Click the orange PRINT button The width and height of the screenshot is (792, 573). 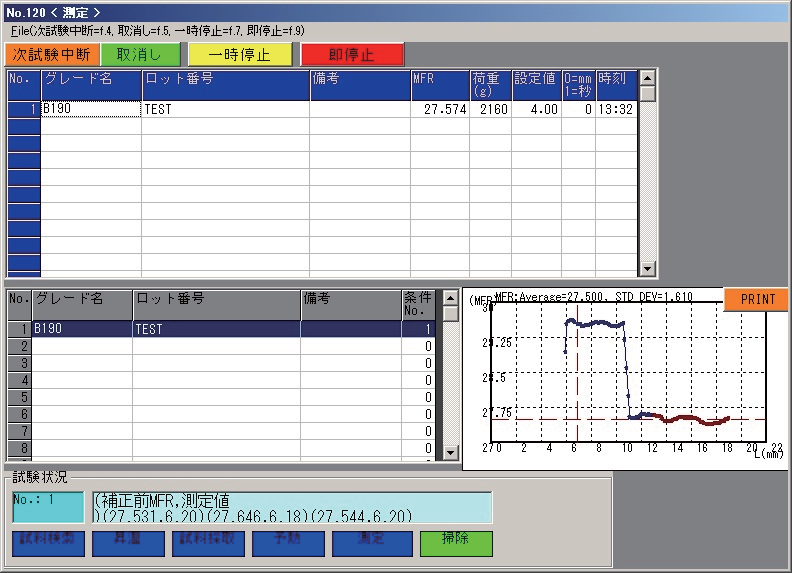[x=757, y=299]
